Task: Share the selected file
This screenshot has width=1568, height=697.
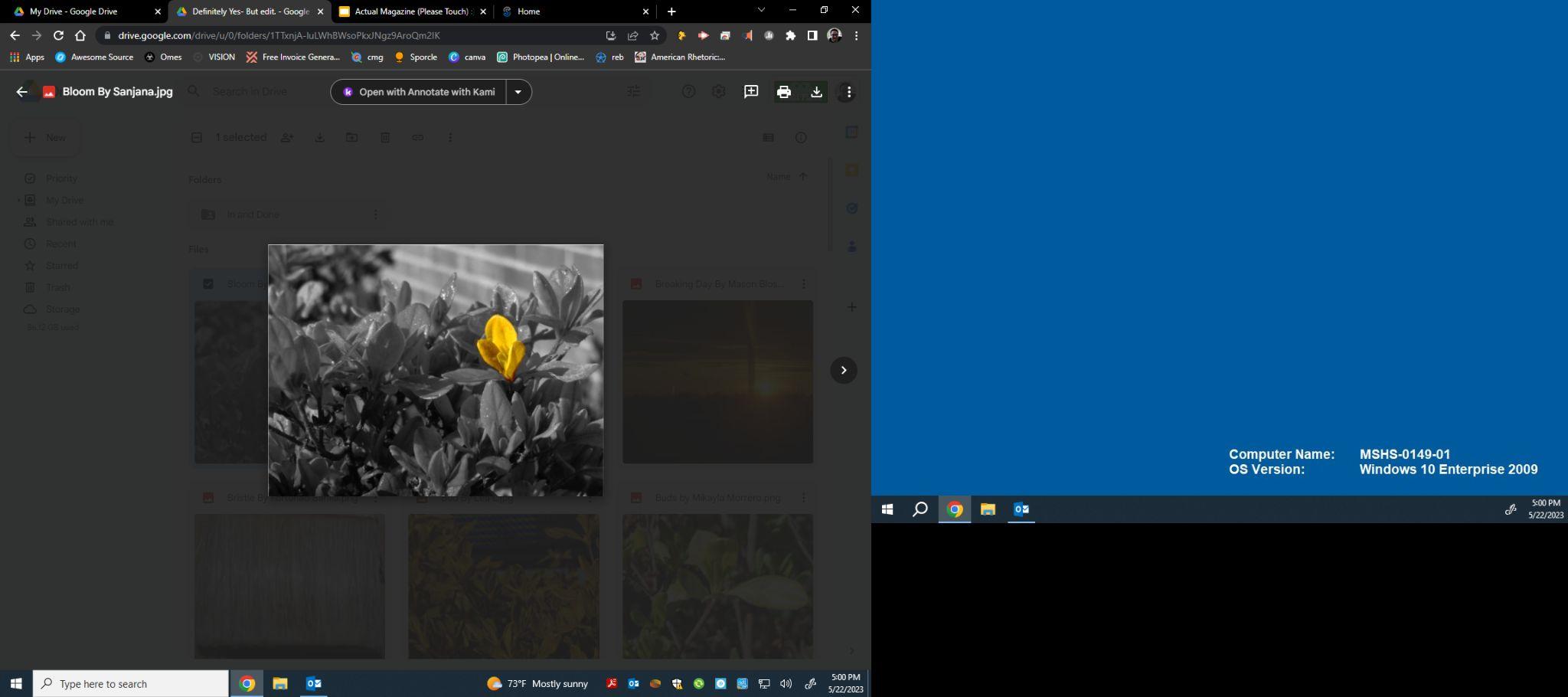Action: coord(287,138)
